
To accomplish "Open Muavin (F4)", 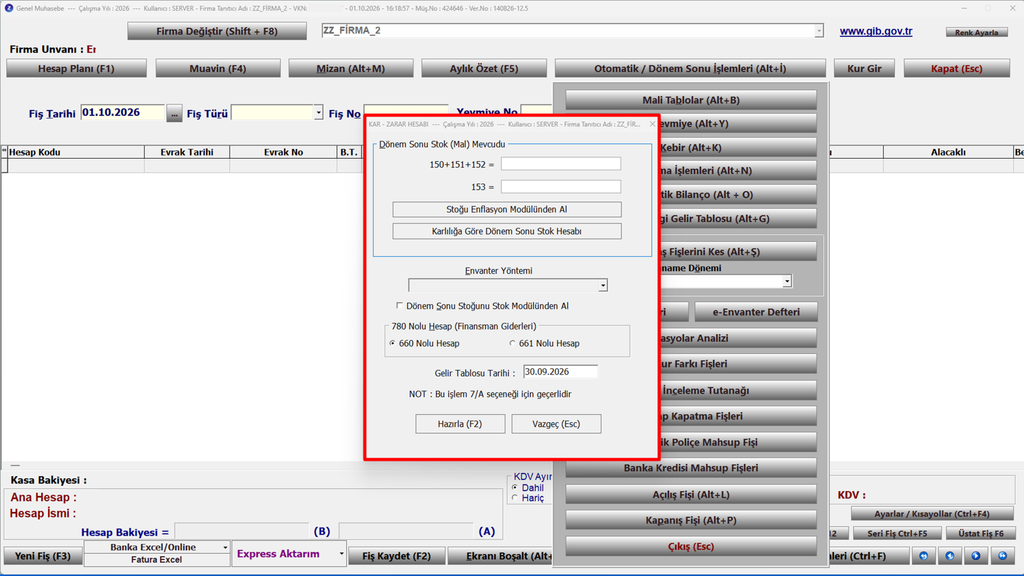I will click(x=218, y=69).
